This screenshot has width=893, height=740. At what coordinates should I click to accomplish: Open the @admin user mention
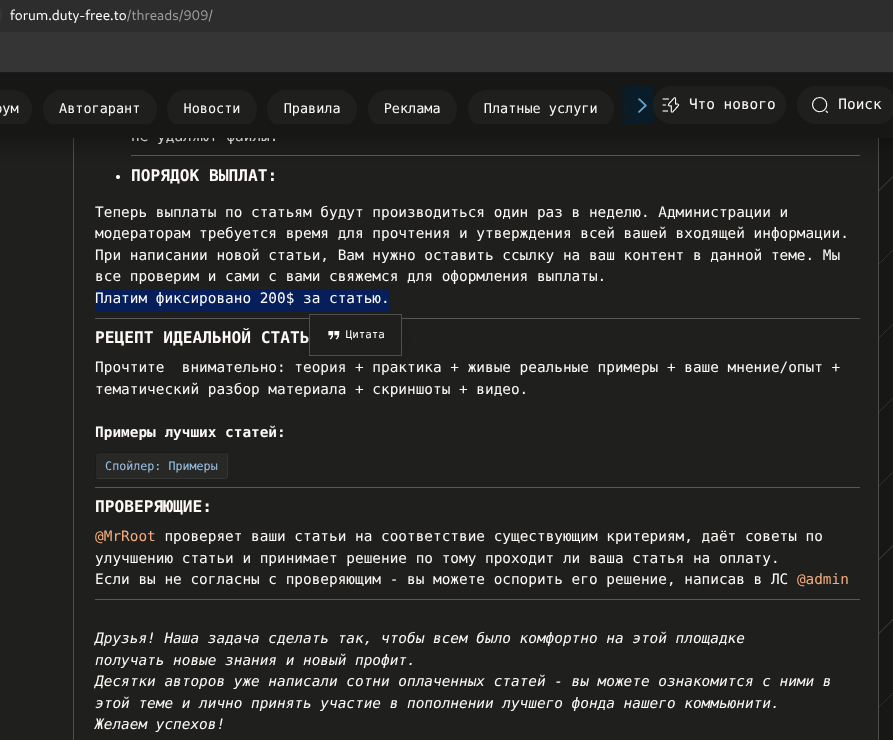pos(822,579)
